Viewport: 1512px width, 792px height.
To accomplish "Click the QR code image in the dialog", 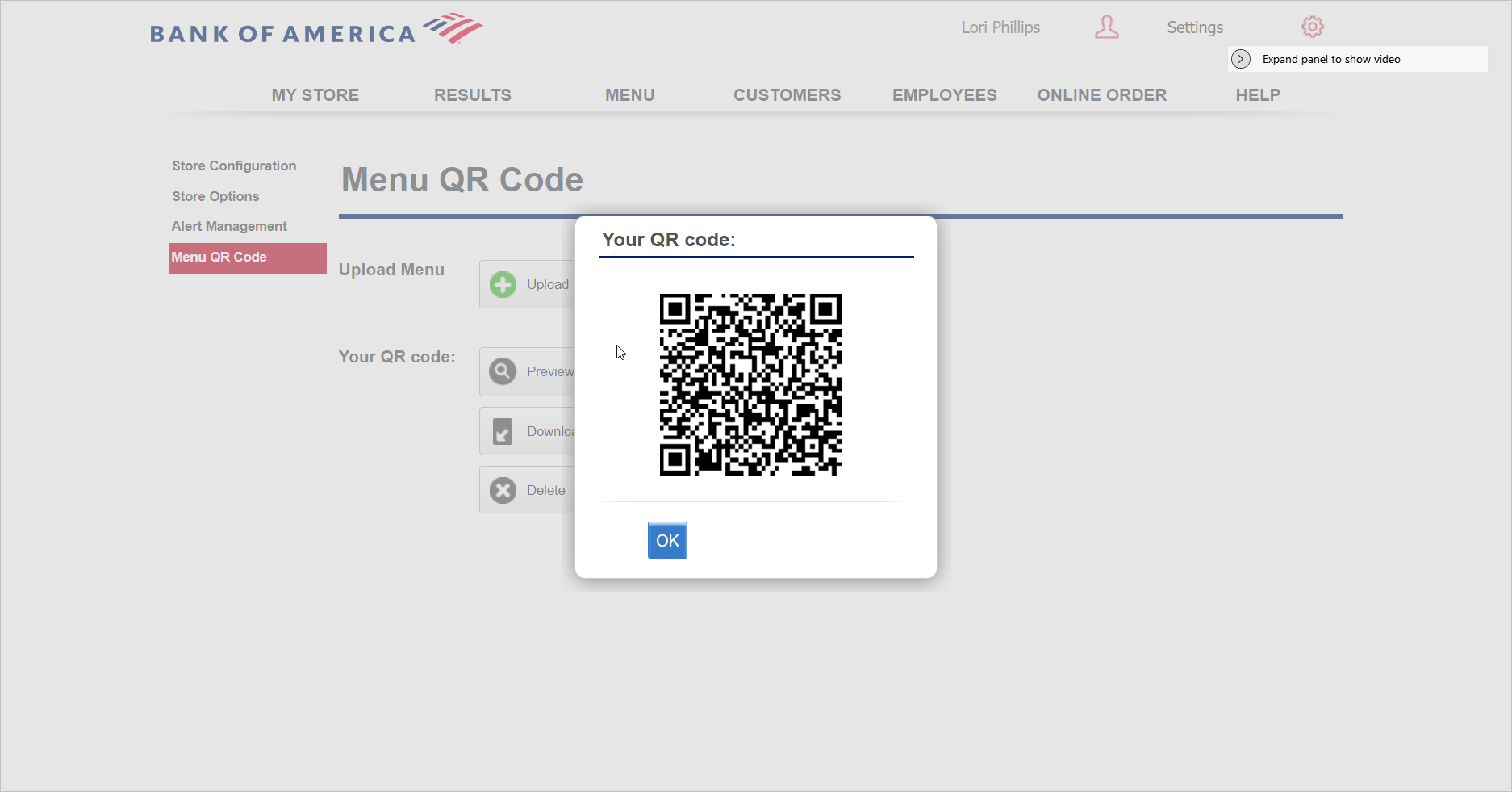I will [750, 384].
